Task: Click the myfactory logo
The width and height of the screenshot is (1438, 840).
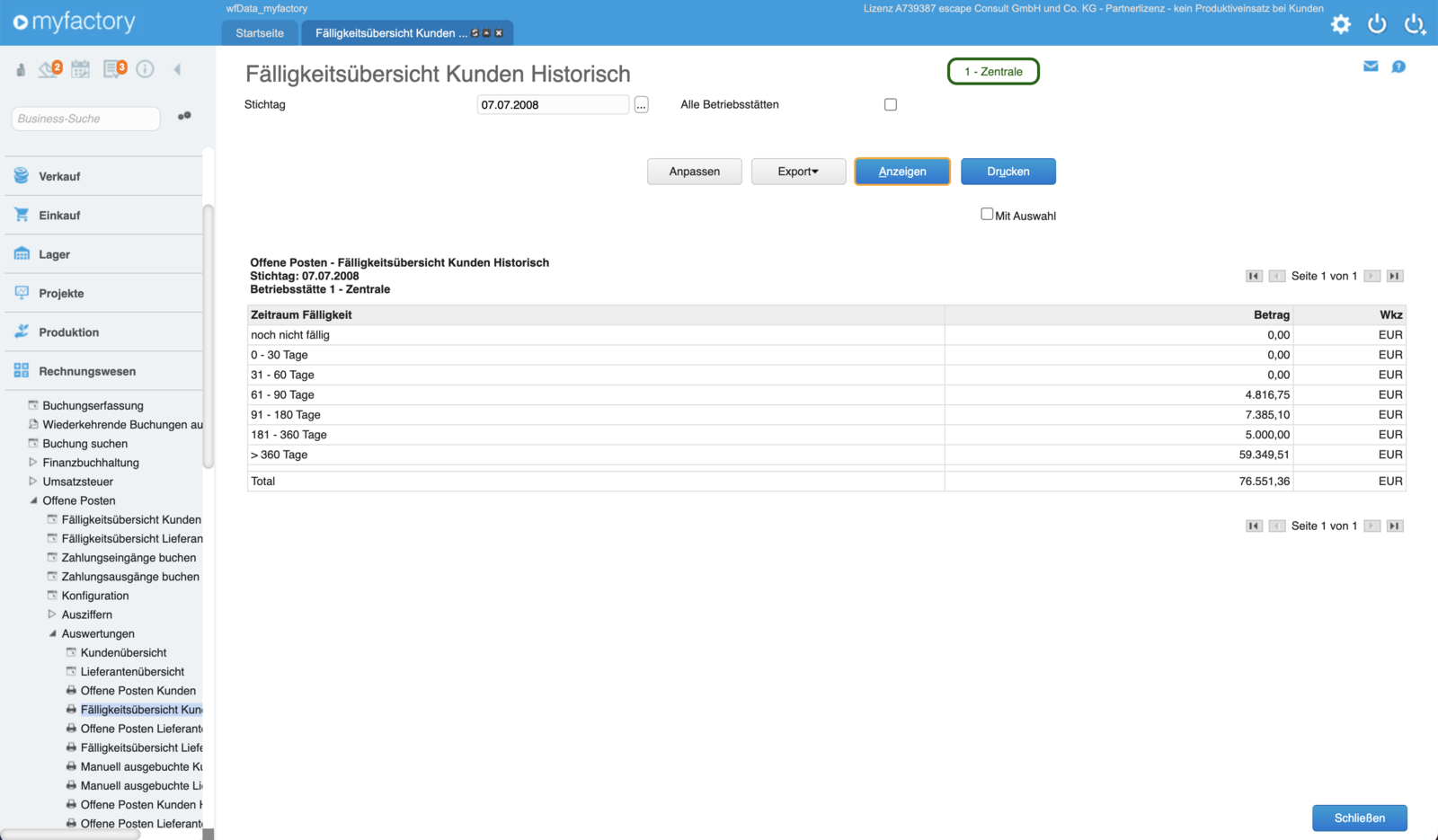Action: coord(74,22)
